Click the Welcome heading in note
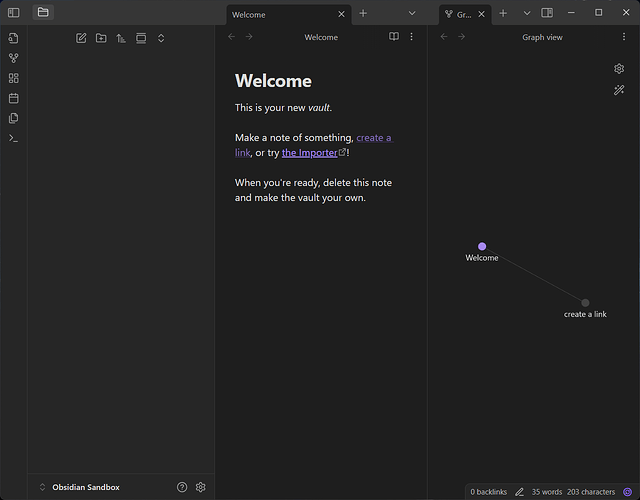The width and height of the screenshot is (640, 500). 273,81
